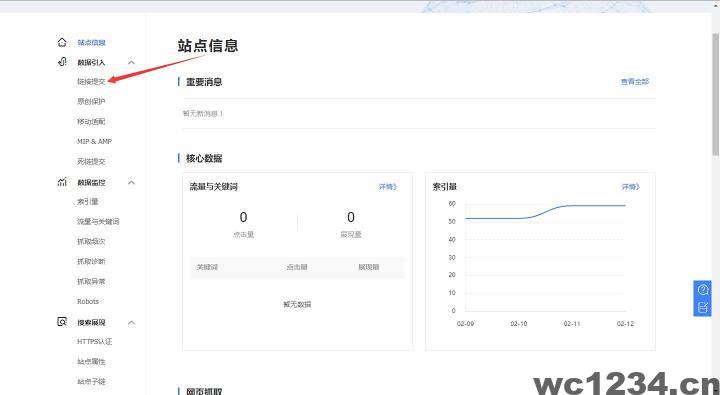720x395 pixels.
Task: Collapse the 数据监控 menu section
Action: pyautogui.click(x=131, y=182)
